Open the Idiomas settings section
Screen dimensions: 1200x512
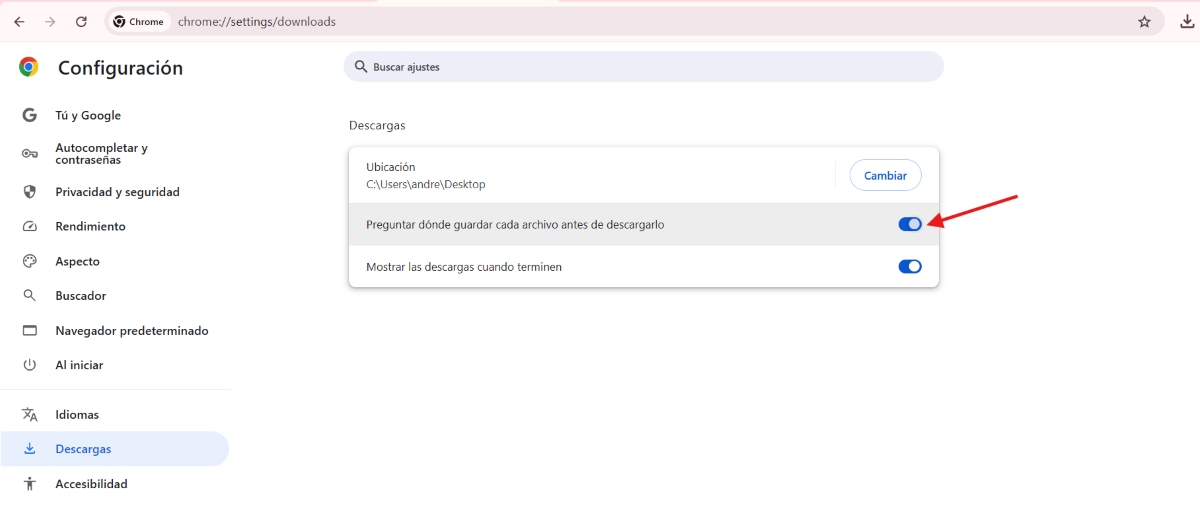pyautogui.click(x=77, y=415)
